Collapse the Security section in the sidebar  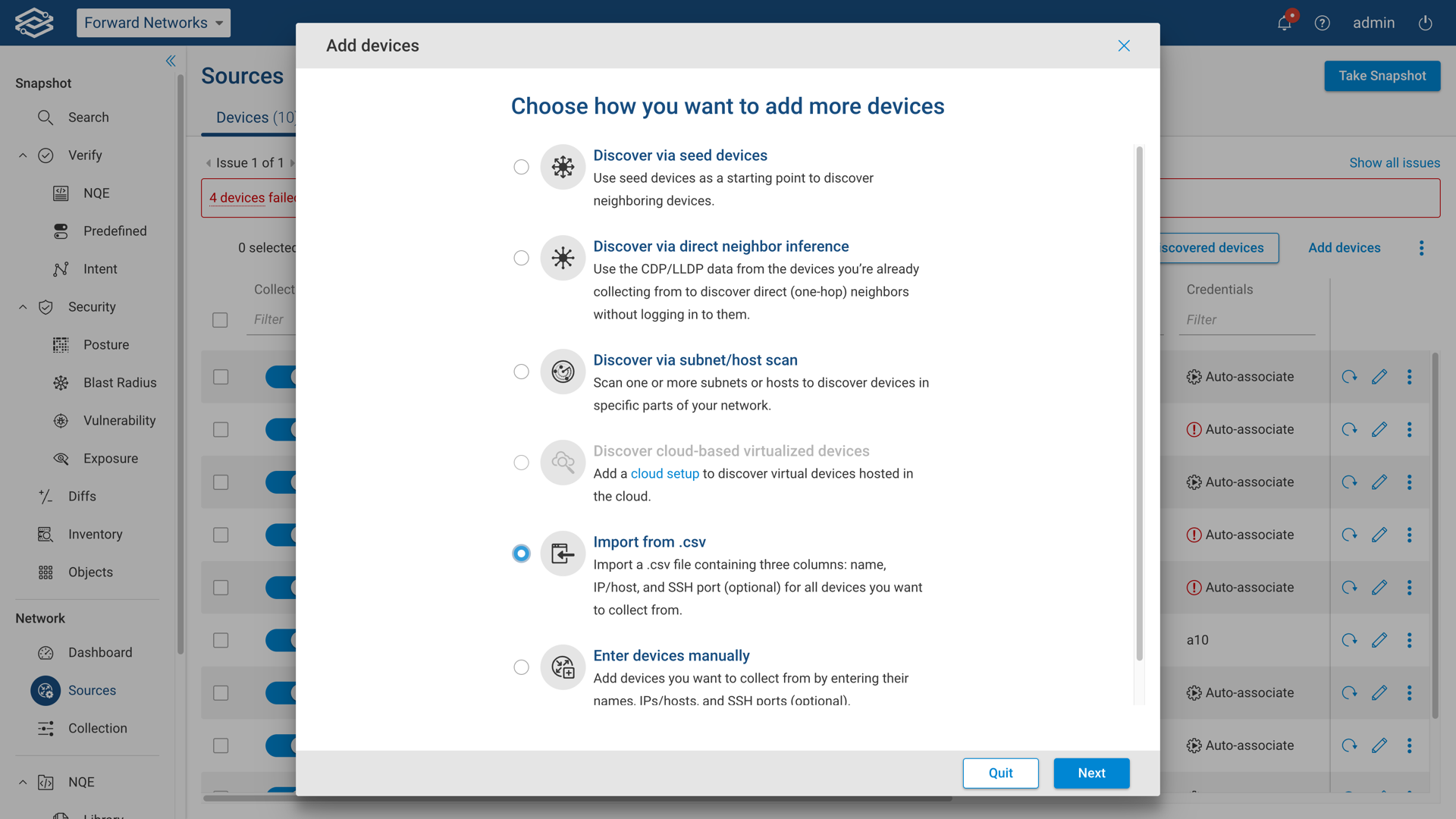click(x=22, y=306)
